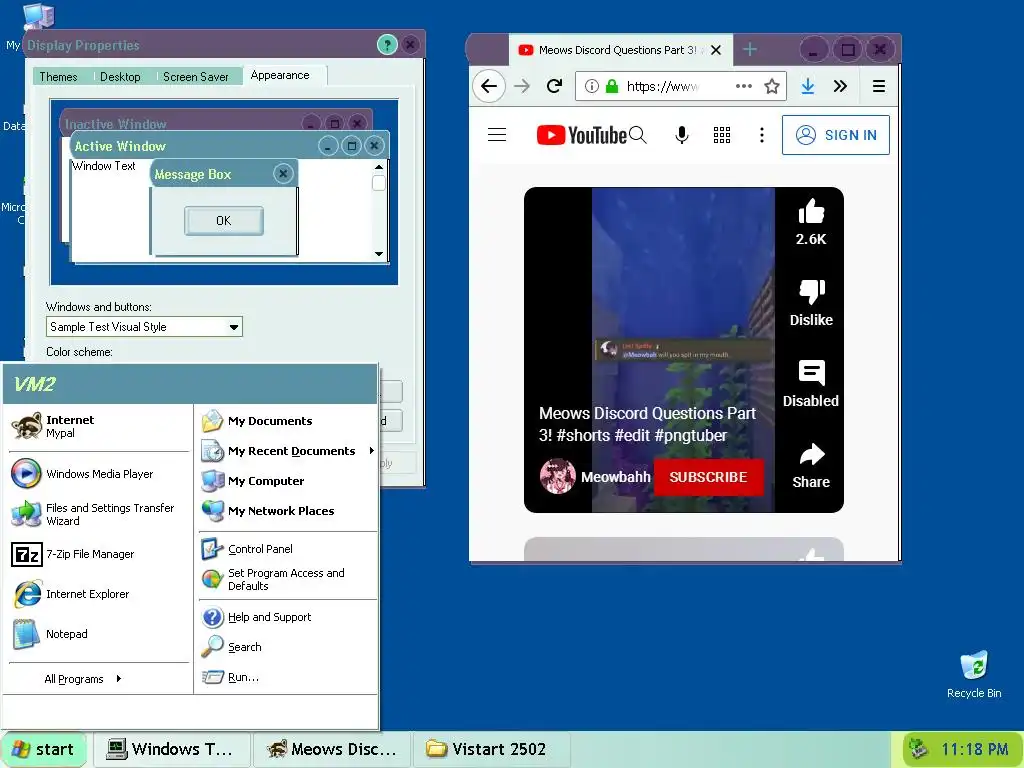
Task: Reload the page in browser
Action: pos(554,86)
